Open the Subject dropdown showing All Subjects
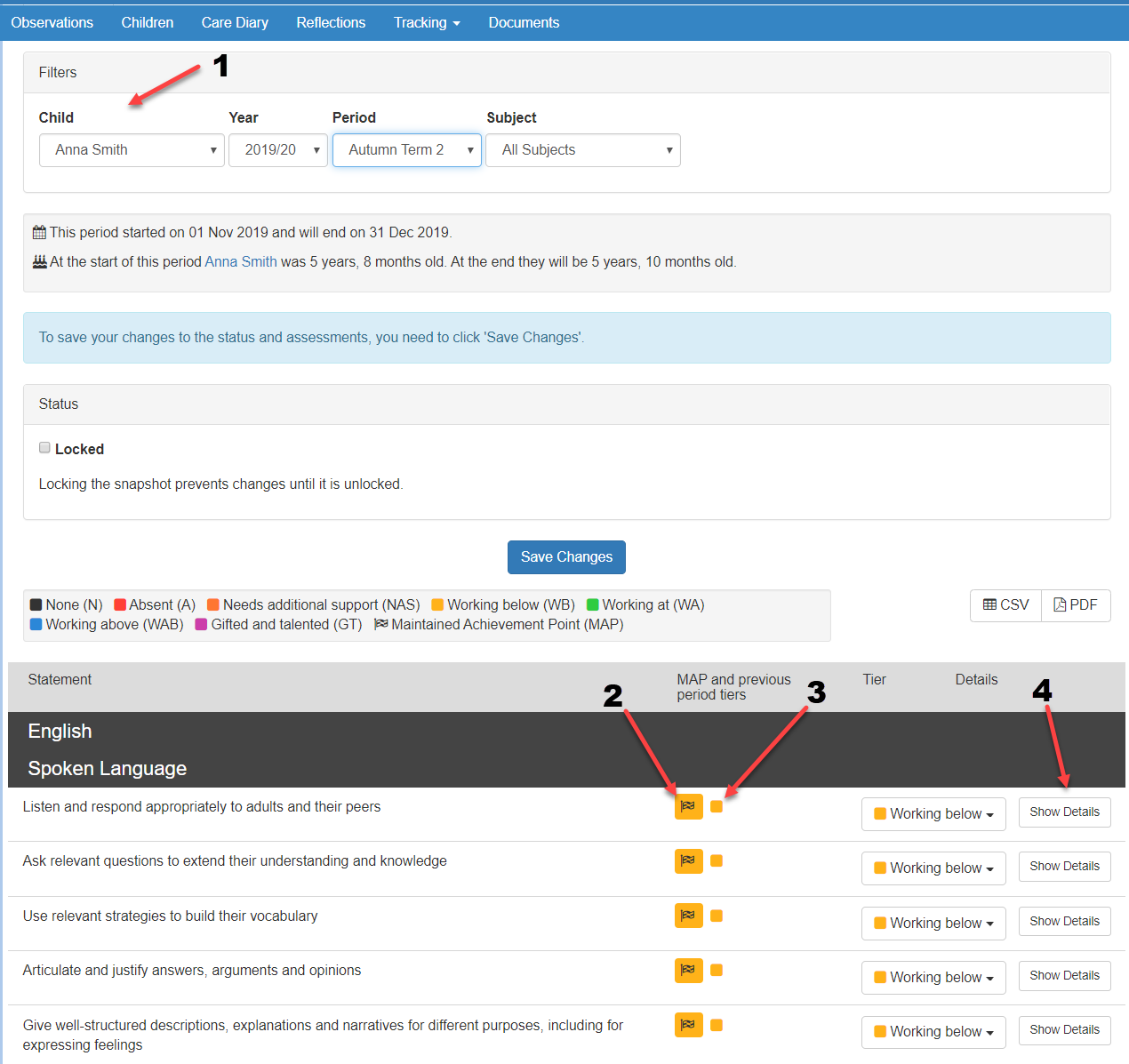1129x1064 pixels. click(x=583, y=150)
